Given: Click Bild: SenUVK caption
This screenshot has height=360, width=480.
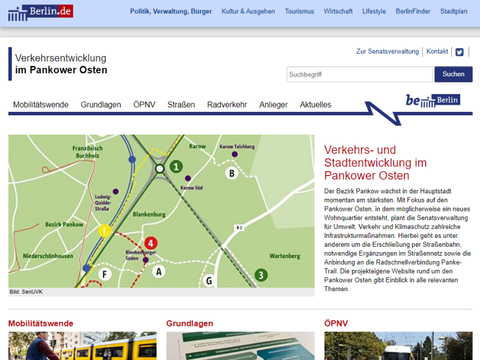Looking at the screenshot, I should click(x=26, y=292).
